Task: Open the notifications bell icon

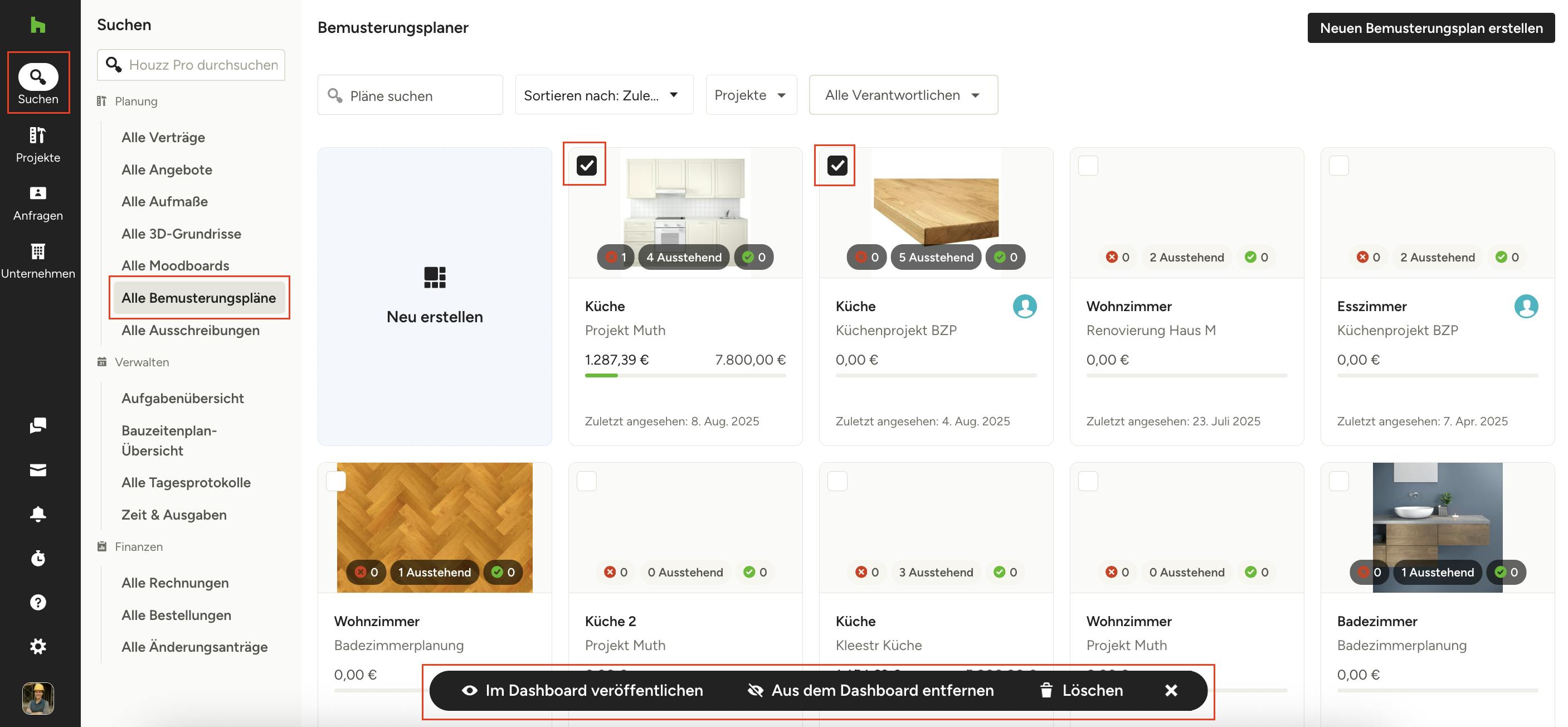Action: point(38,514)
